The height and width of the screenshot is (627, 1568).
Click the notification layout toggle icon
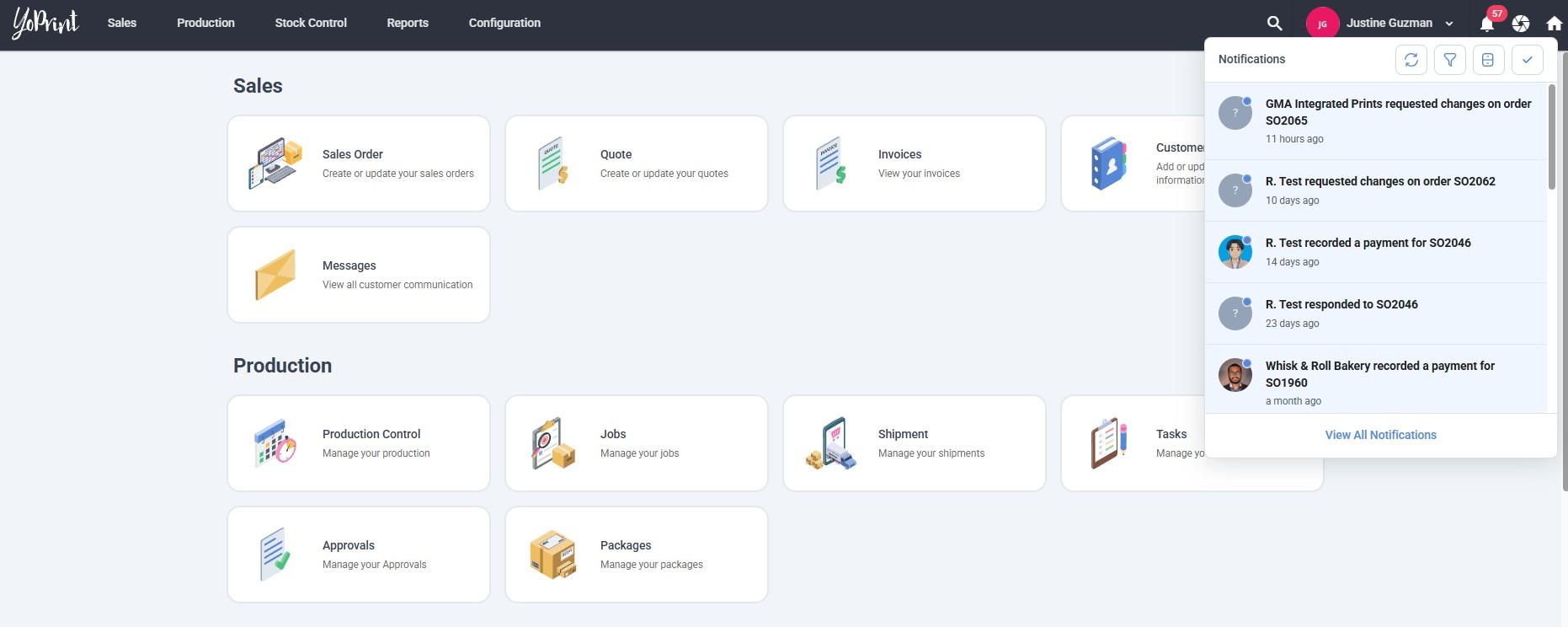pyautogui.click(x=1488, y=60)
